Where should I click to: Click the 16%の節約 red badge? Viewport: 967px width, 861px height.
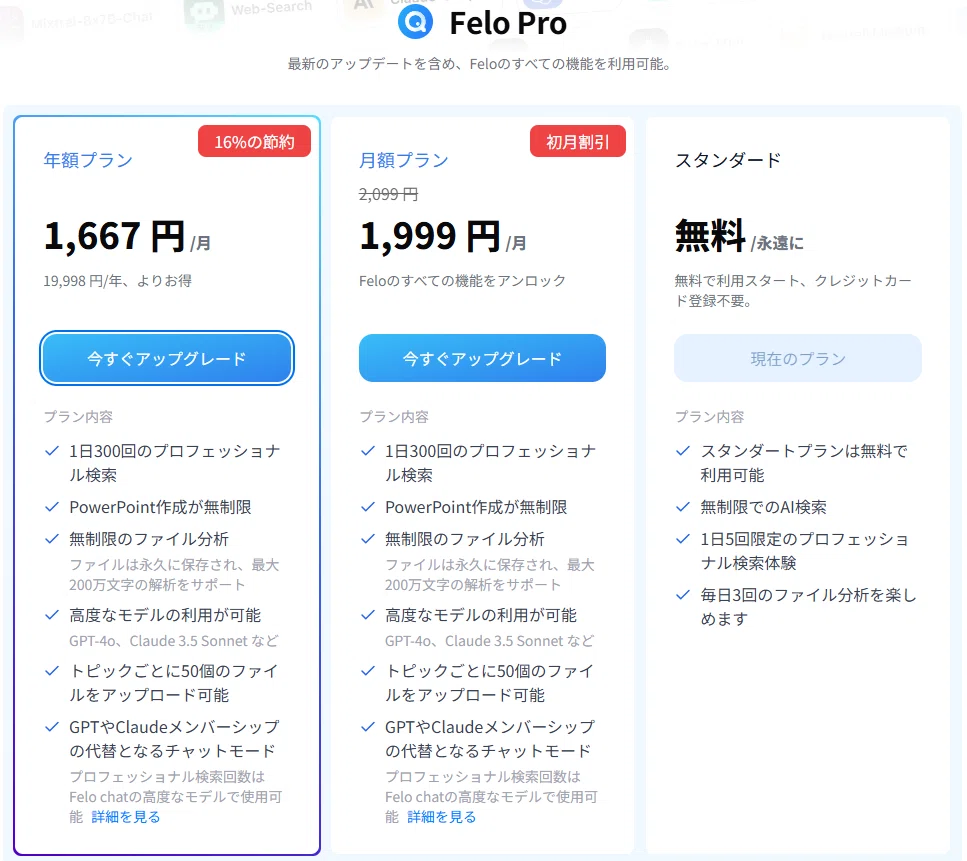[254, 141]
